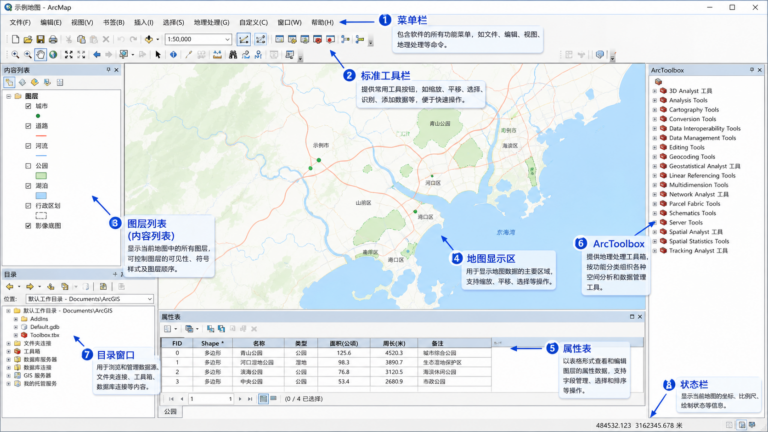The image size is (768, 432).
Task: Click the 名称 column header
Action: (259, 343)
